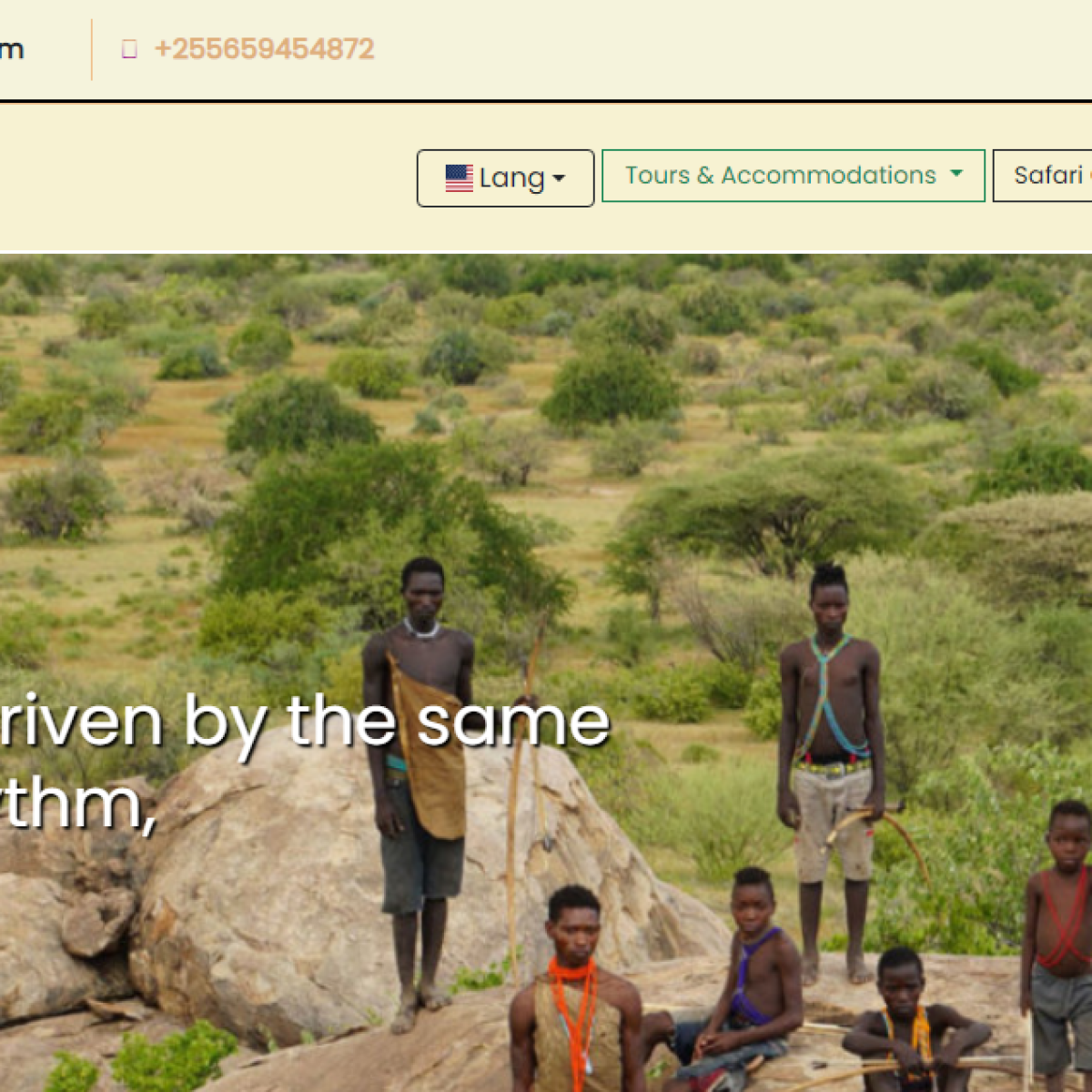The width and height of the screenshot is (1092, 1092).
Task: Click the vertical divider beside the phone number
Action: pyautogui.click(x=92, y=50)
